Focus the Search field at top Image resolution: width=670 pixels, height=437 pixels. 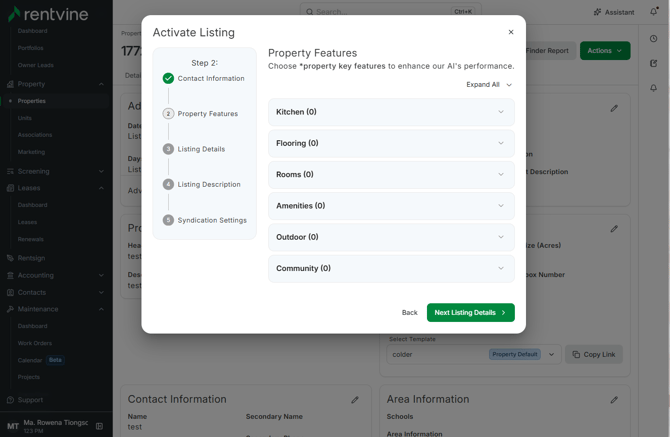tap(391, 12)
